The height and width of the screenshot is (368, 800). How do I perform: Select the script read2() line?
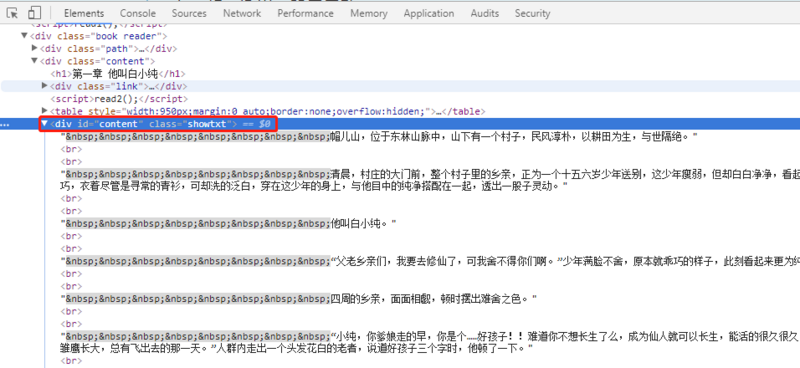(119, 99)
